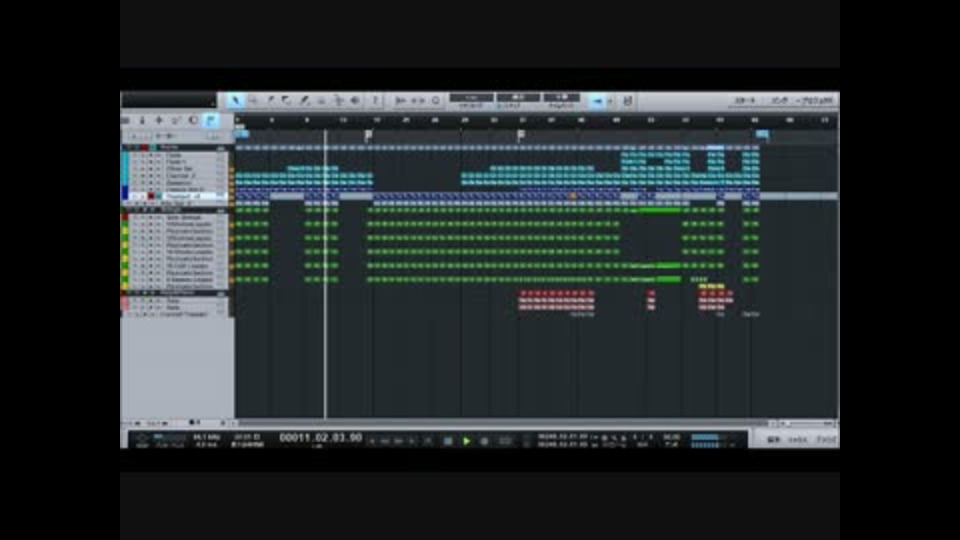960x540 pixels.
Task: Toggle the Loop button in transport
Action: pyautogui.click(x=505, y=441)
